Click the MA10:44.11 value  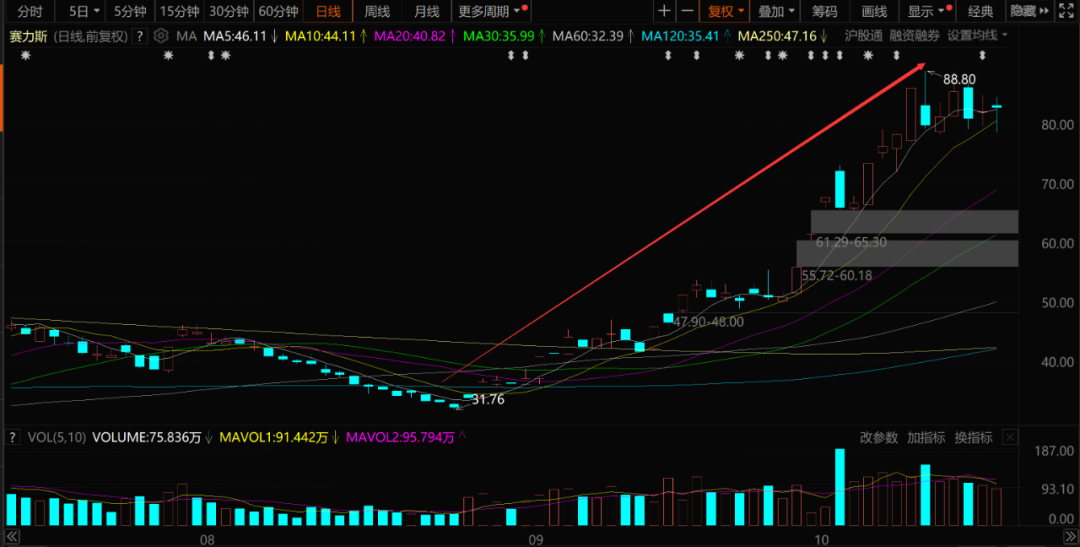[x=320, y=36]
